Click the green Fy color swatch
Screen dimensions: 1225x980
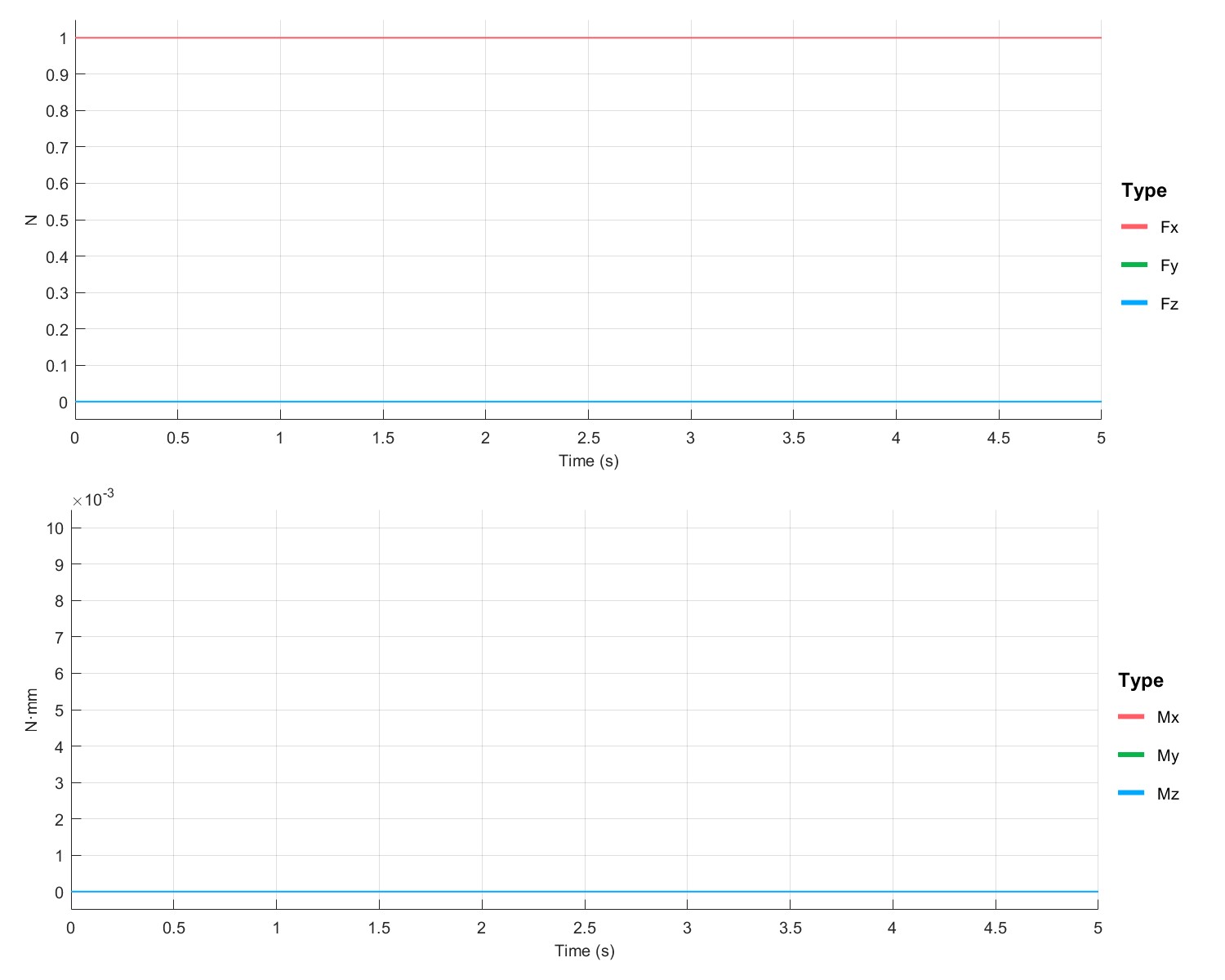(x=1134, y=265)
